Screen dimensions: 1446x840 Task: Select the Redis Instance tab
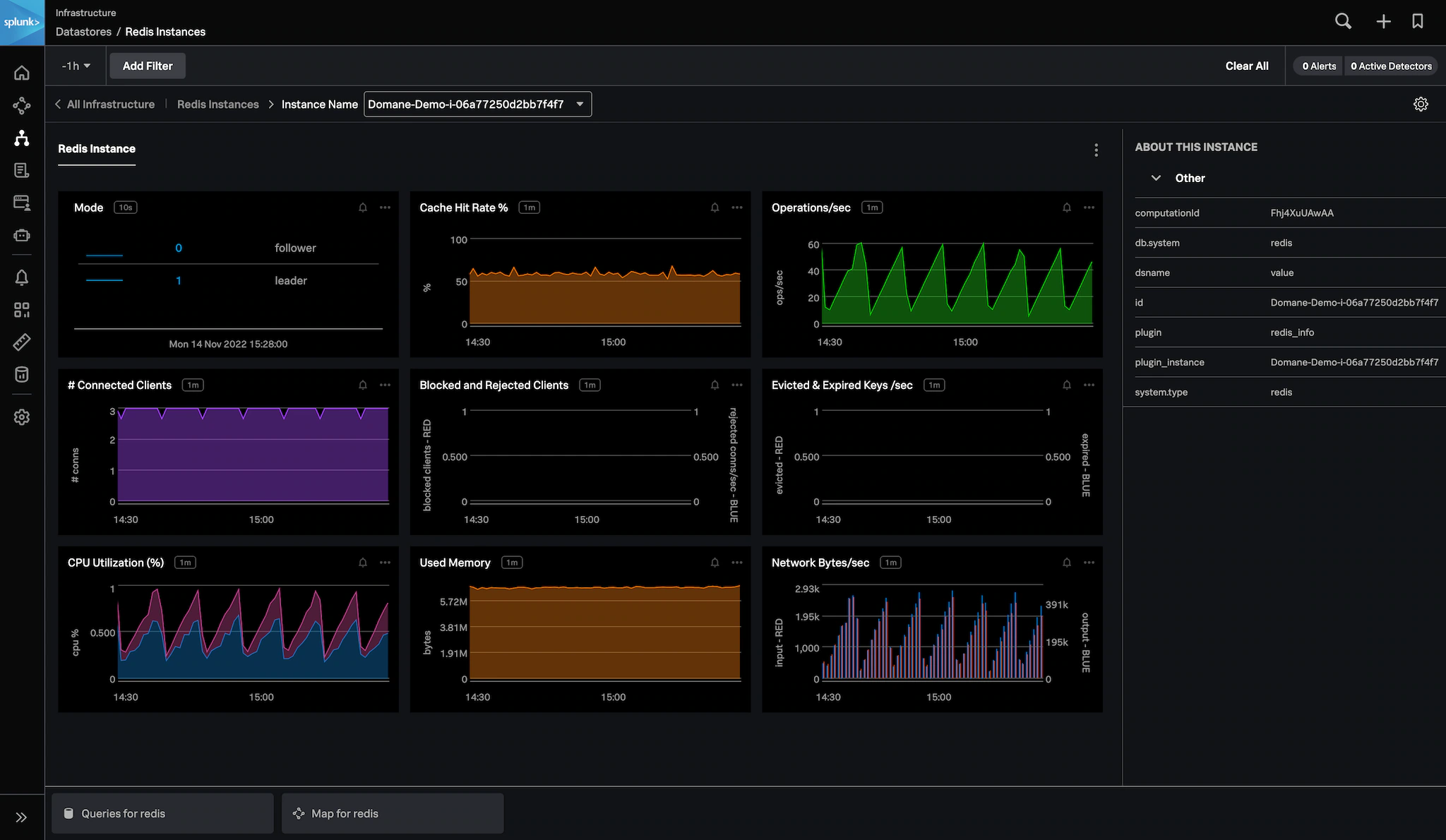tap(97, 149)
